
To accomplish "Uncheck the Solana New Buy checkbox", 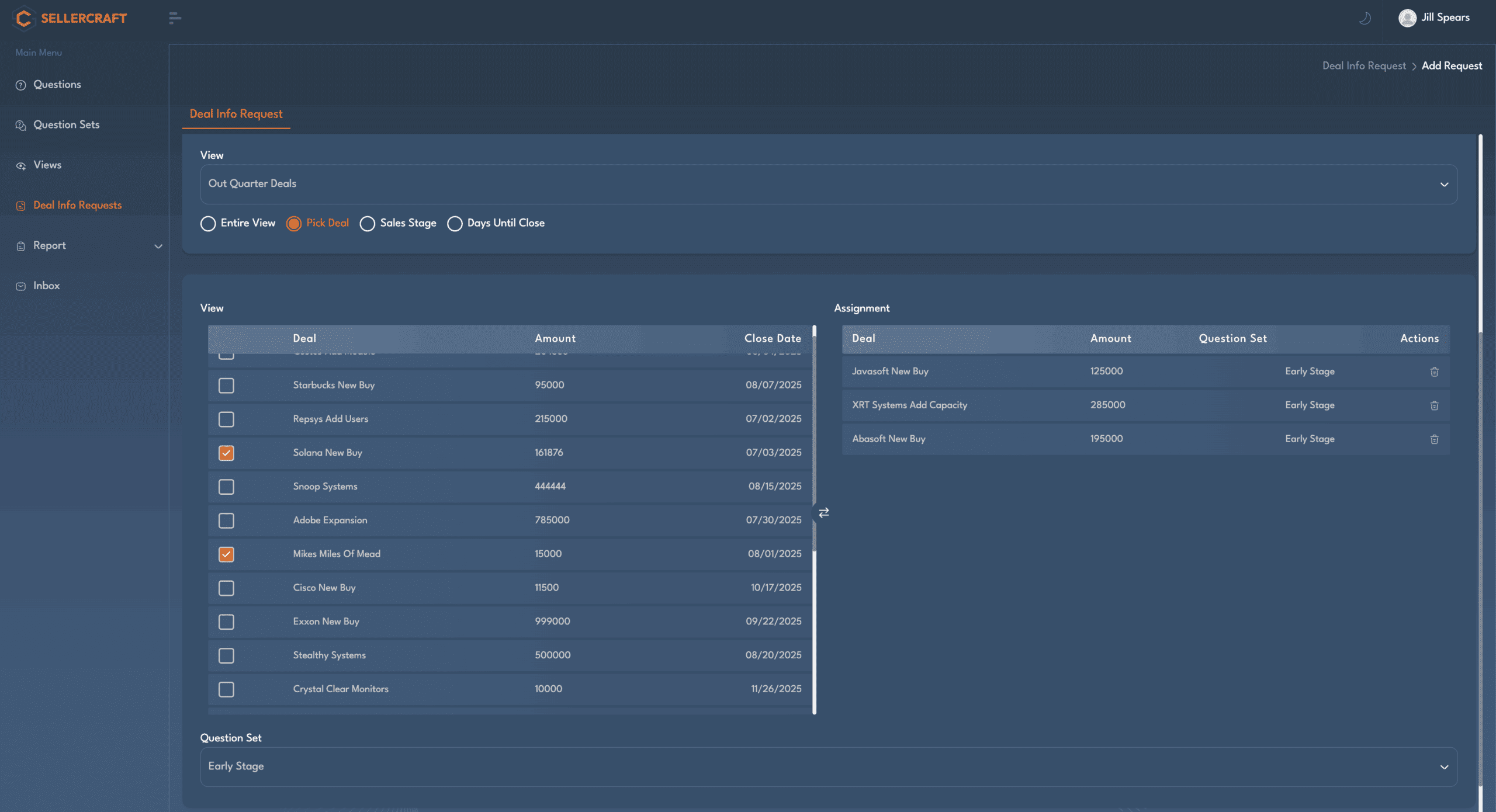I will click(226, 453).
